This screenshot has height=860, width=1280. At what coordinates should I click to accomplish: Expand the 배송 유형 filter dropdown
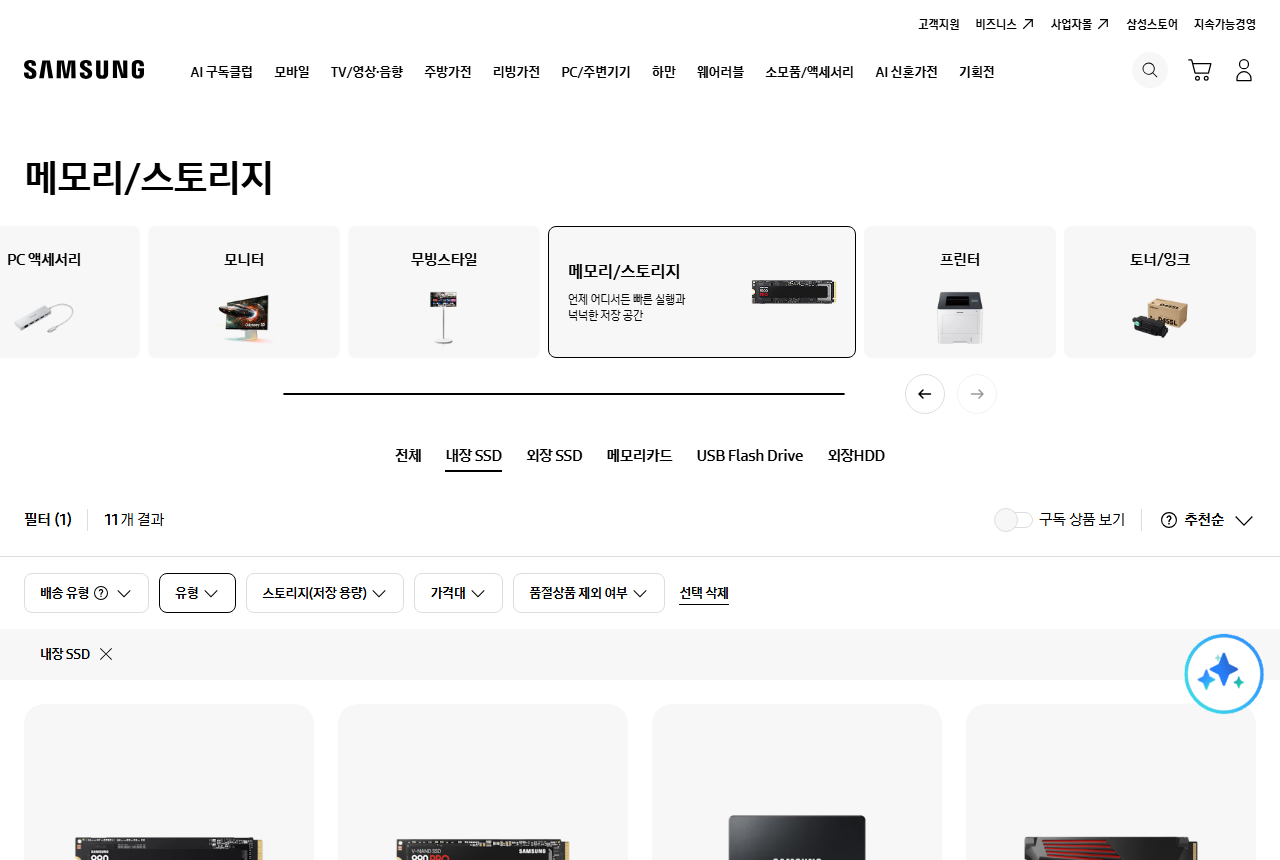point(86,593)
